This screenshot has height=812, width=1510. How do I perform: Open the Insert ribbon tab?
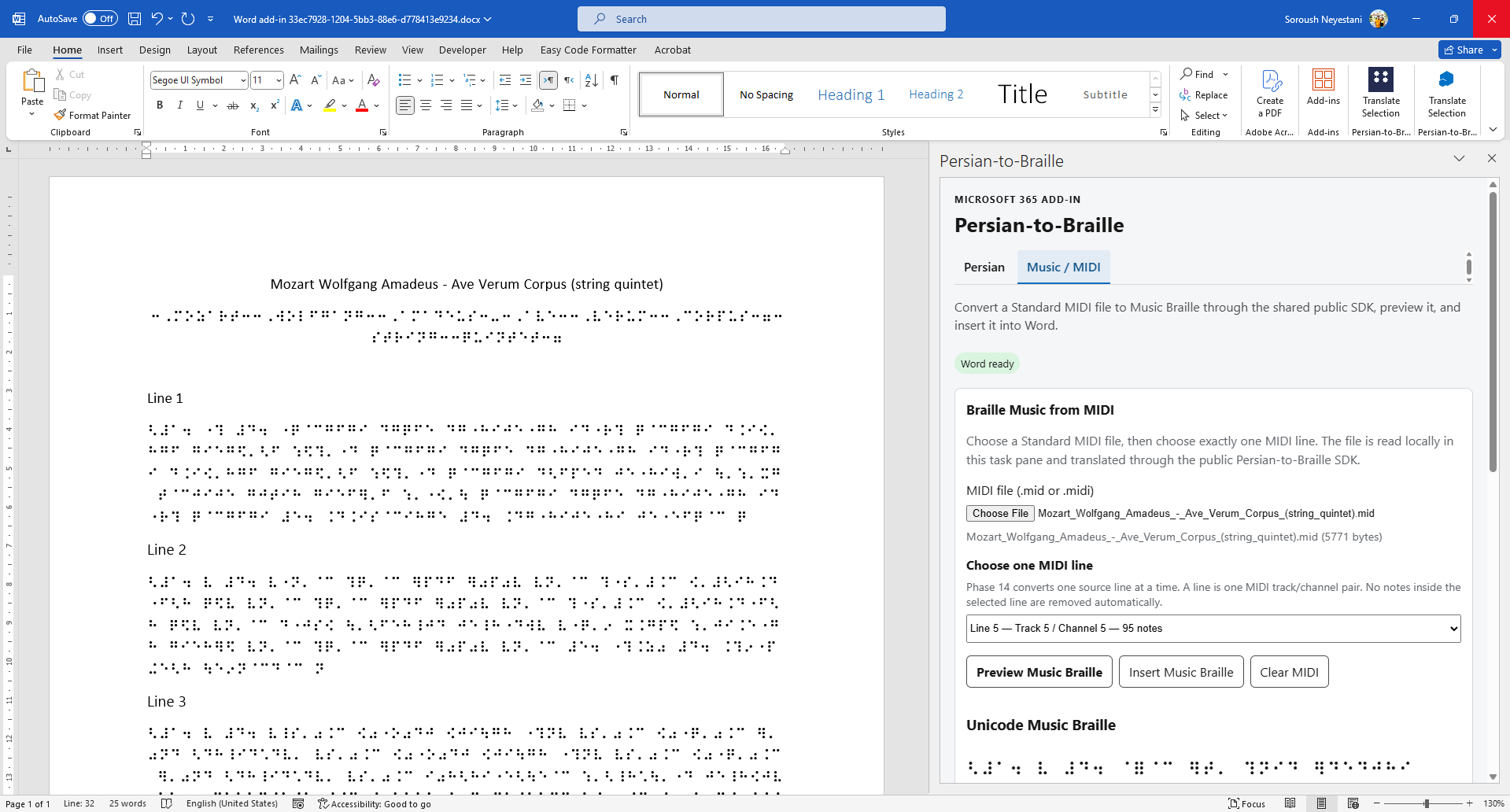110,50
